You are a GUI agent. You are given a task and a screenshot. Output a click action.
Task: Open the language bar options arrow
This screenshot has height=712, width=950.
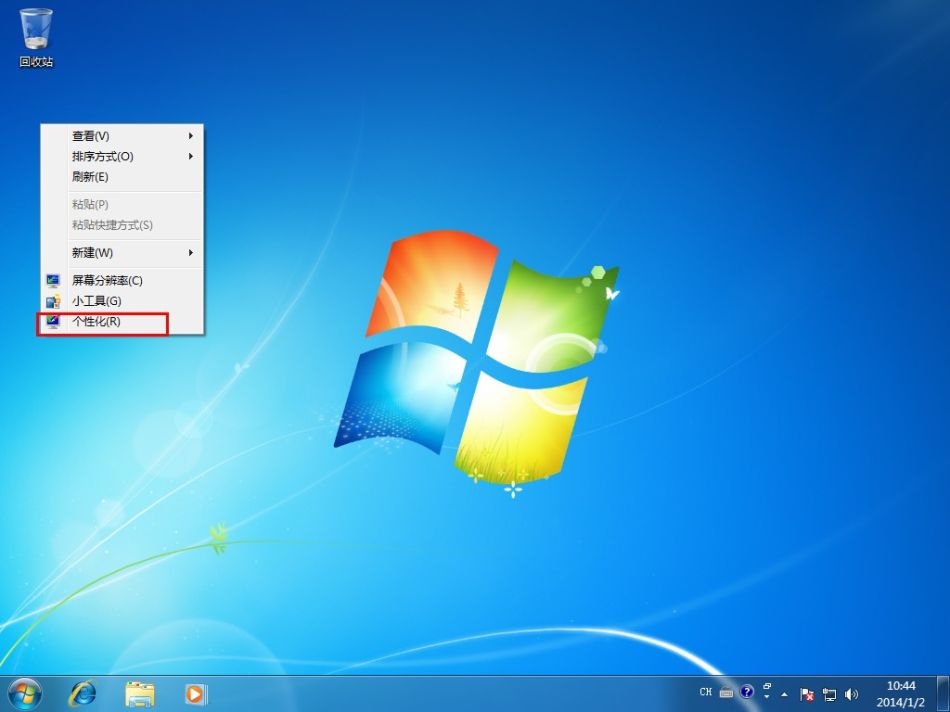[767, 697]
